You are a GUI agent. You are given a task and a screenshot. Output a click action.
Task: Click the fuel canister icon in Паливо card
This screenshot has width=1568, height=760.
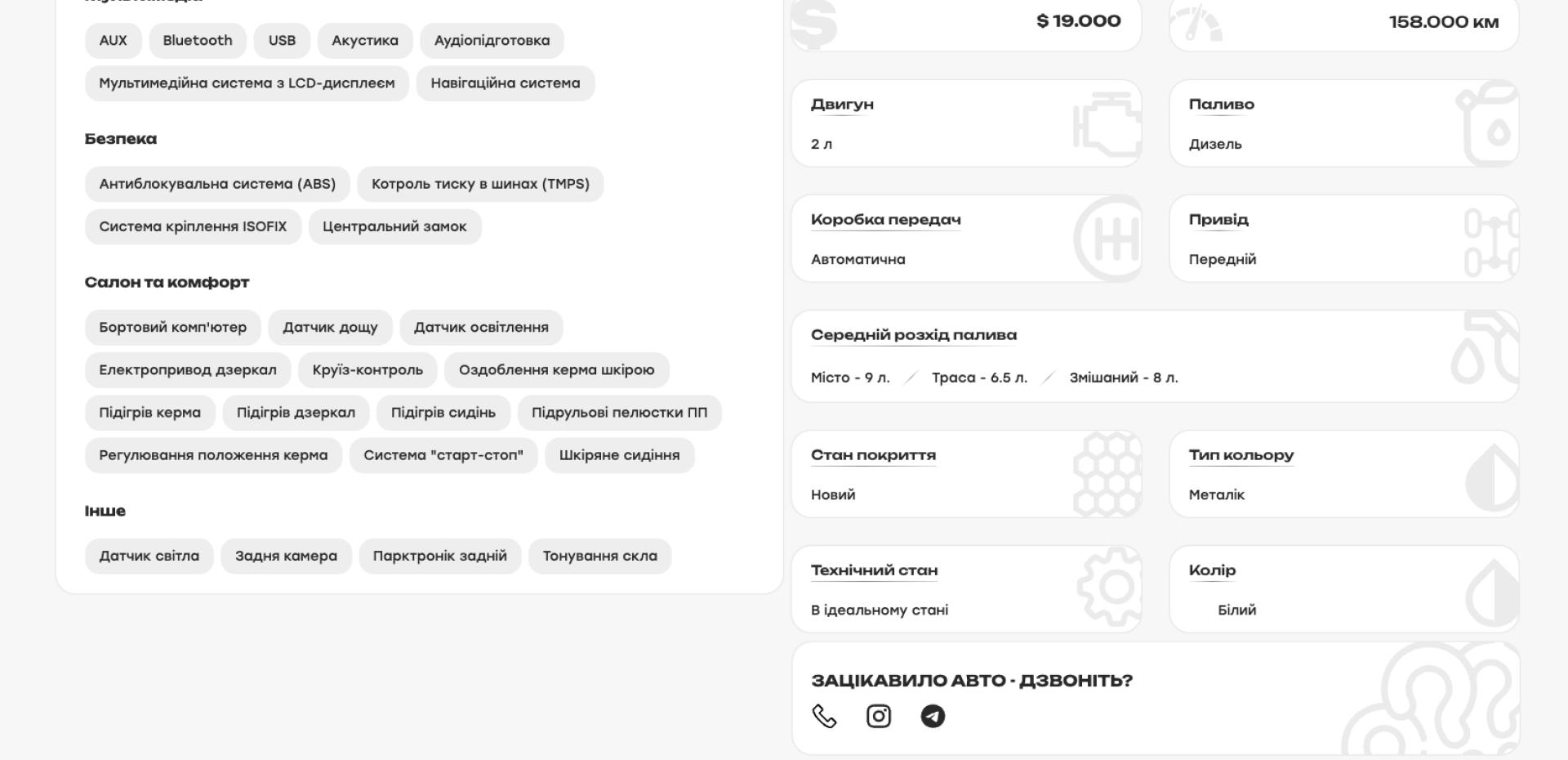(1488, 124)
